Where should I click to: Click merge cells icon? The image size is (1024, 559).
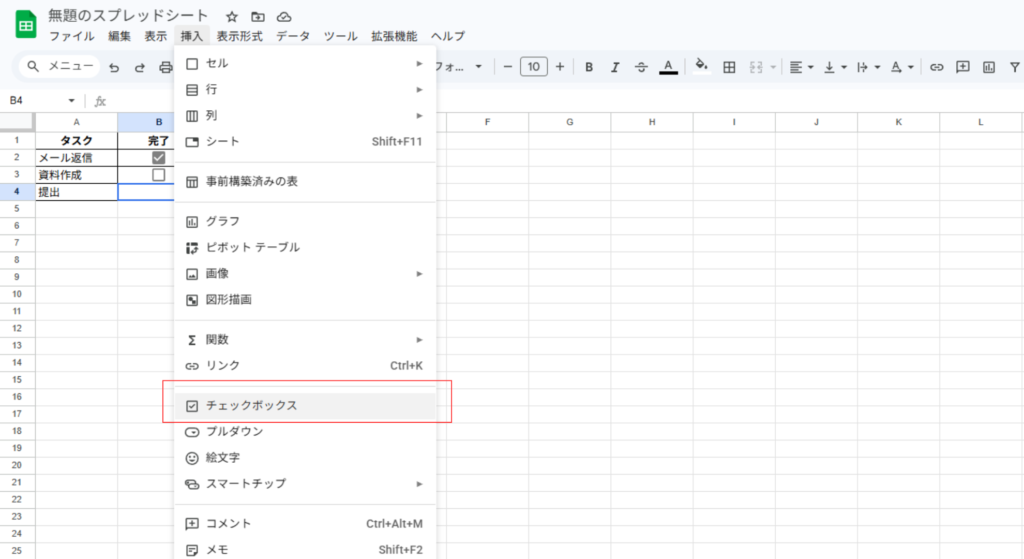756,67
